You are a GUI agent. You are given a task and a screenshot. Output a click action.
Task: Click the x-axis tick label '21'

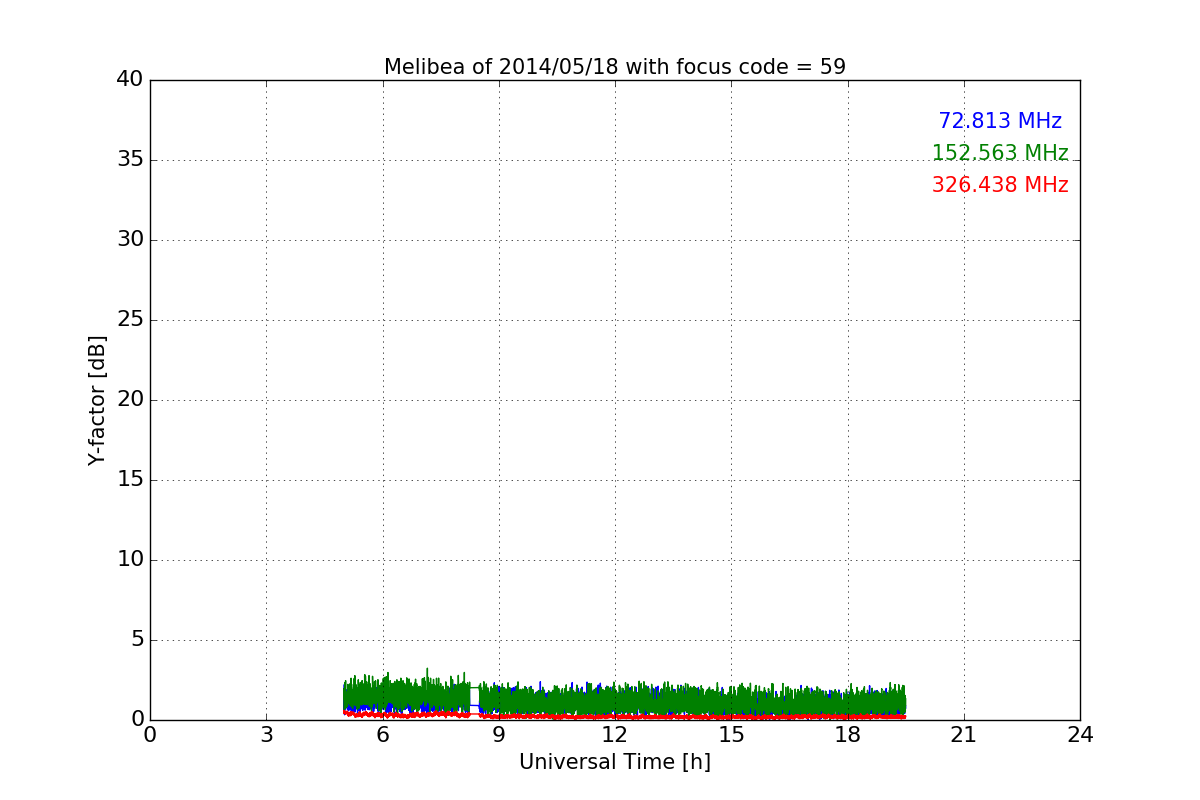click(964, 735)
